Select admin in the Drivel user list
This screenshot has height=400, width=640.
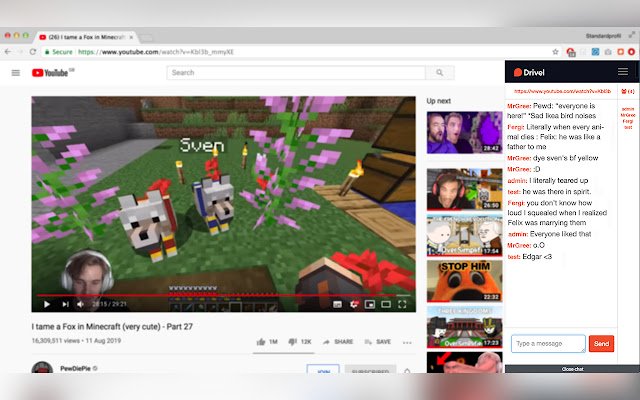tap(628, 109)
